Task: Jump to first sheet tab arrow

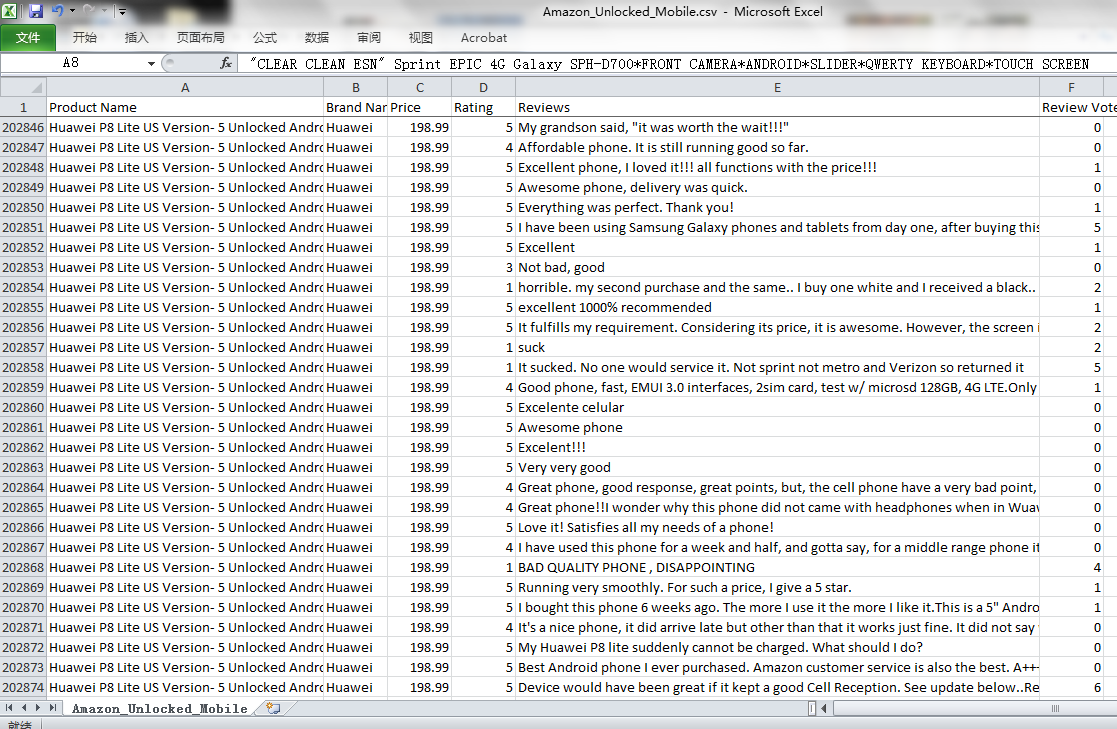Action: (9, 708)
